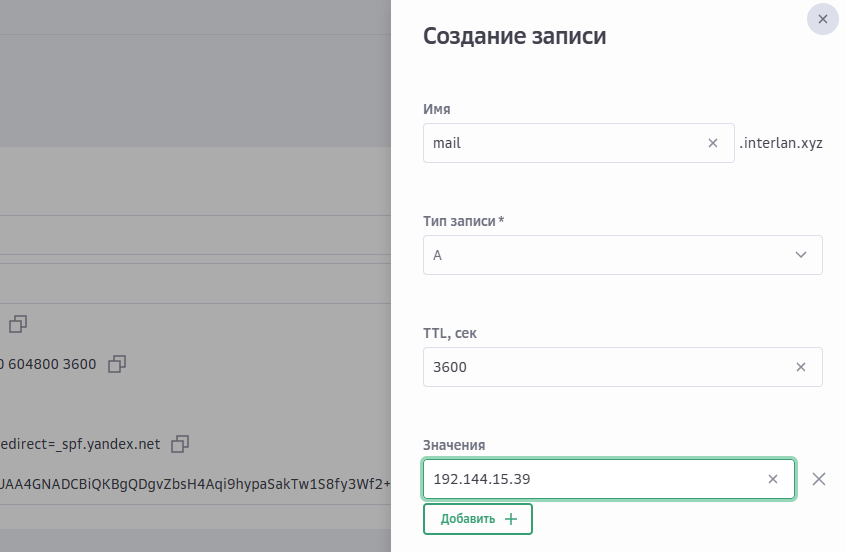
Task: Close the record creation panel
Action: tap(822, 19)
